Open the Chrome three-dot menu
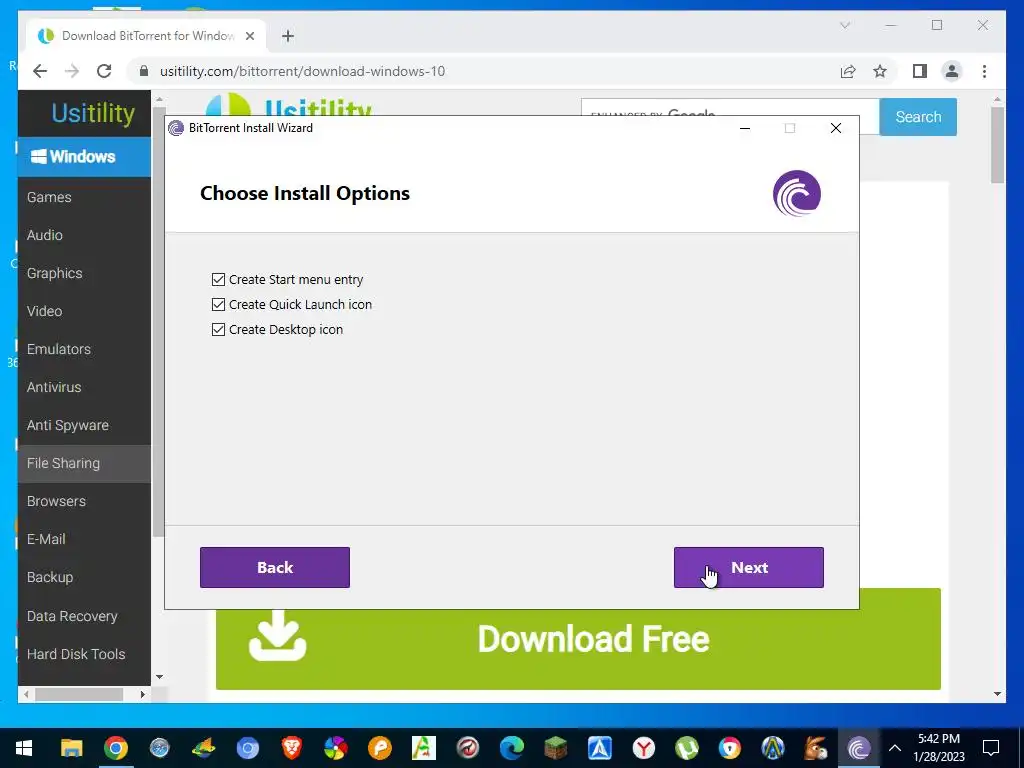This screenshot has width=1024, height=768. click(x=984, y=71)
